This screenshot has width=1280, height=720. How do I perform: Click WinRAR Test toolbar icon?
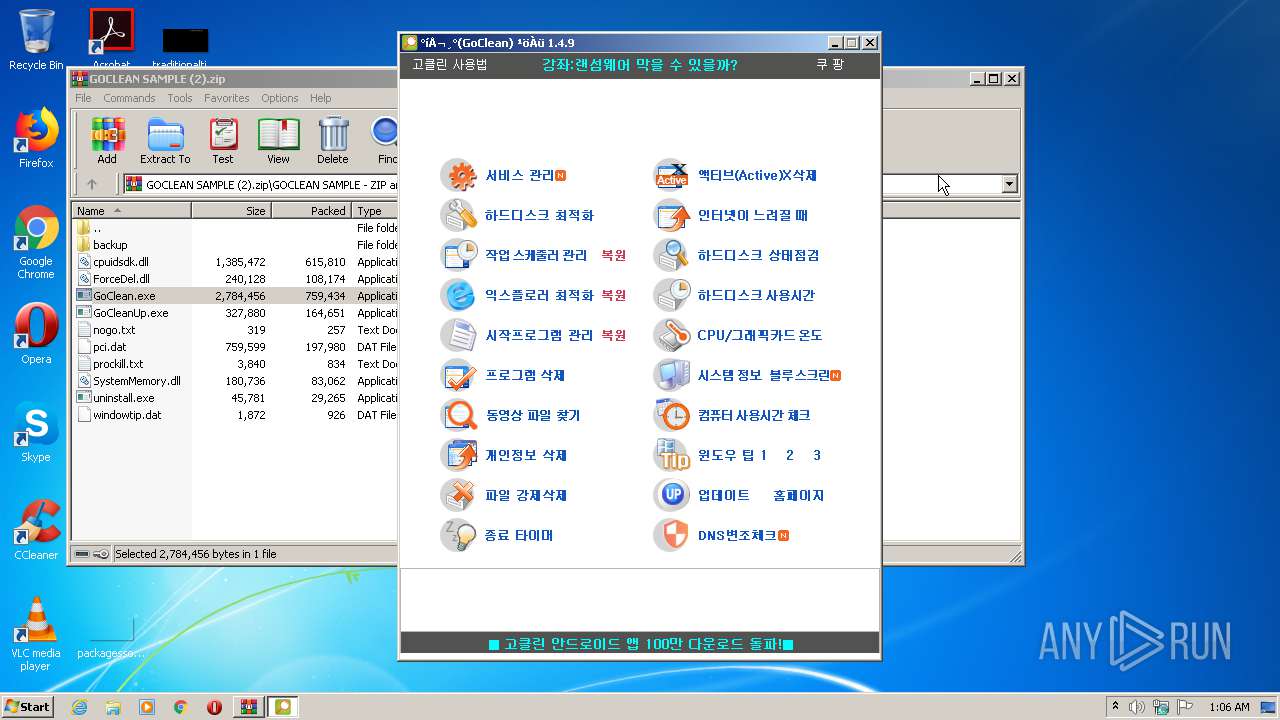[223, 140]
